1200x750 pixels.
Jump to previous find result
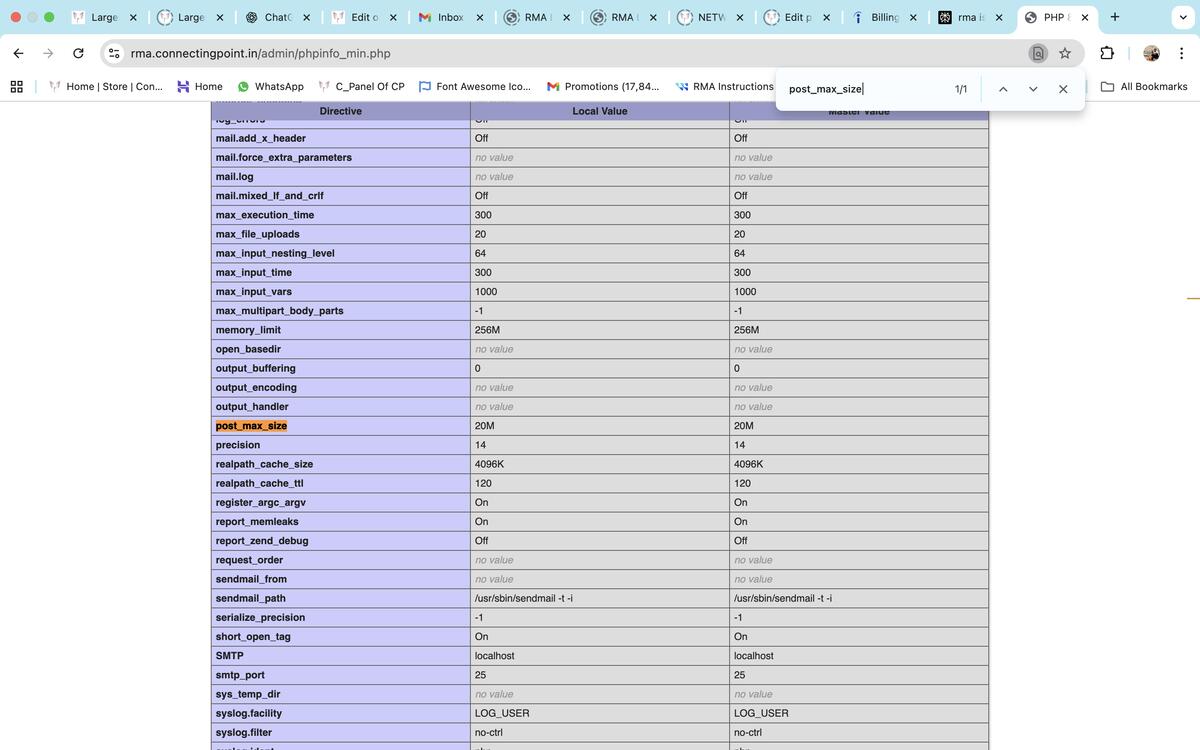click(1003, 89)
